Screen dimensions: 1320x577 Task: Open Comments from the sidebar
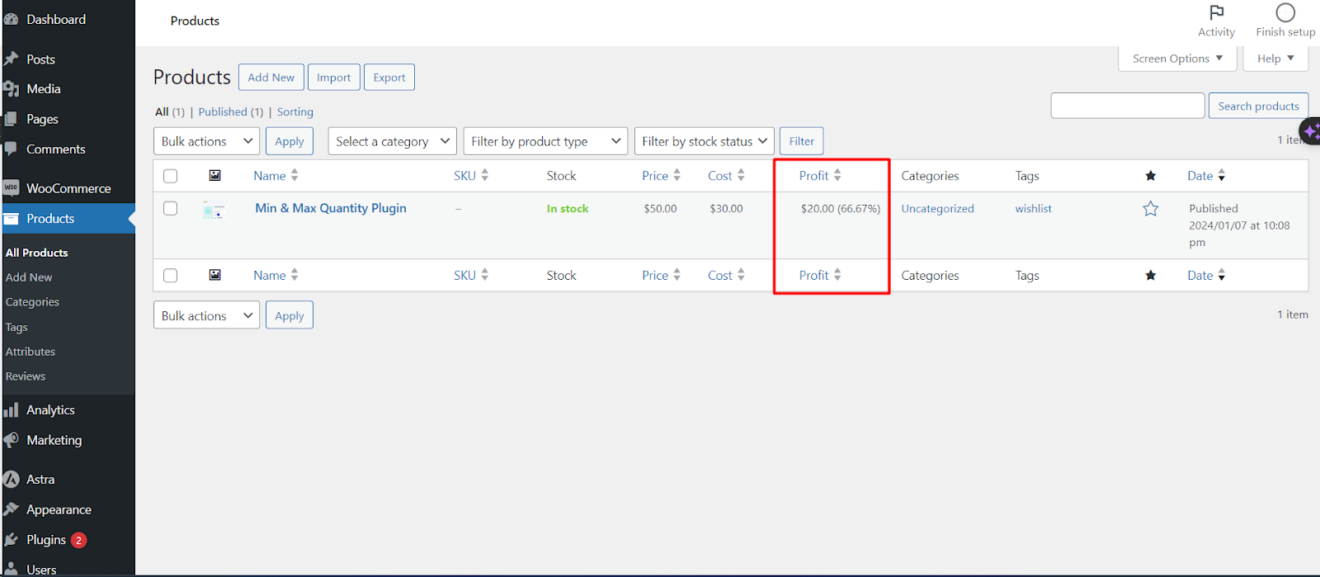[53, 148]
